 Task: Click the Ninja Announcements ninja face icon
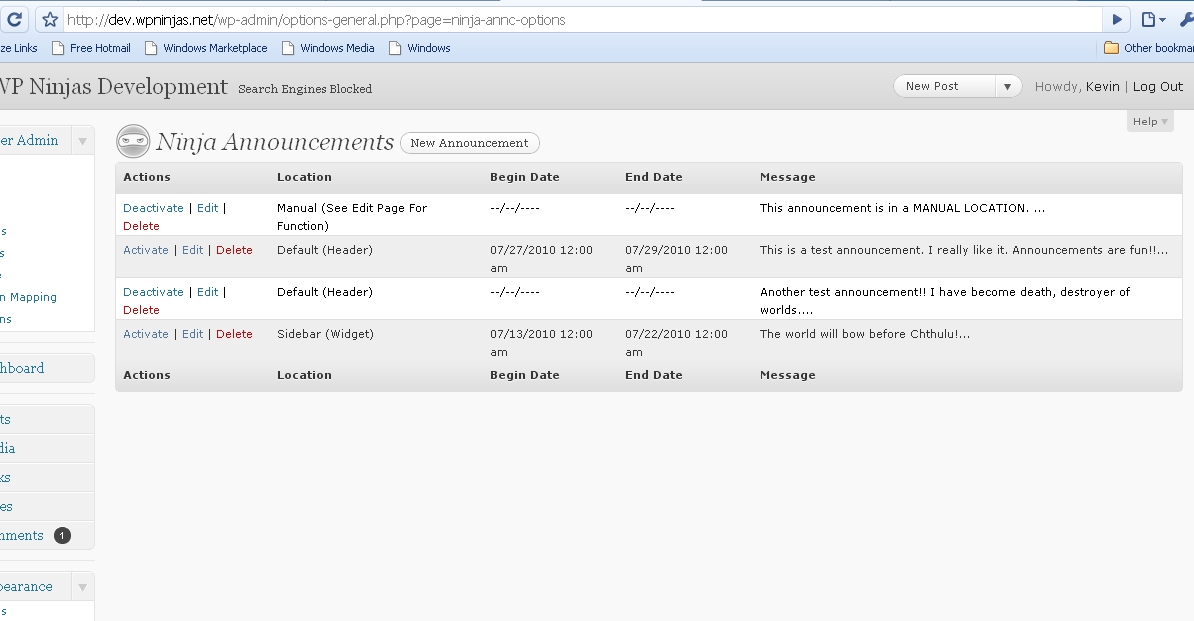(133, 142)
